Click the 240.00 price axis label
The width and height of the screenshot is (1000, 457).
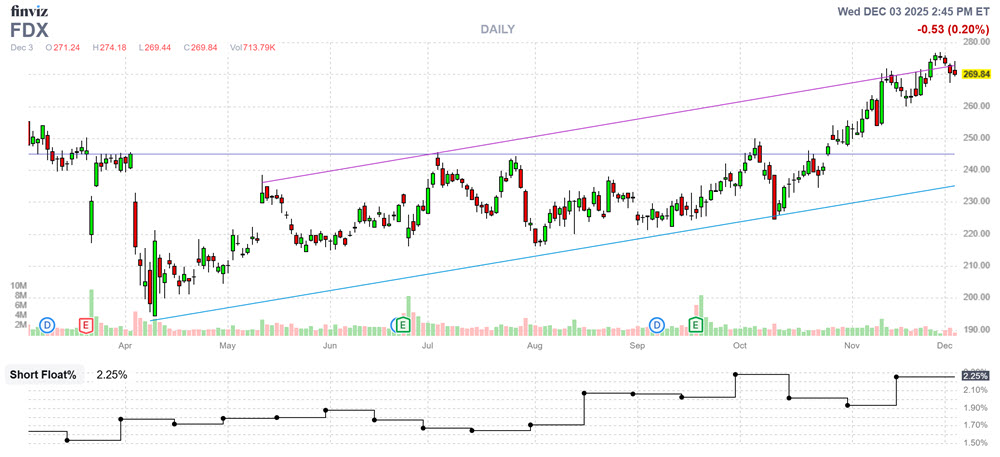point(976,170)
